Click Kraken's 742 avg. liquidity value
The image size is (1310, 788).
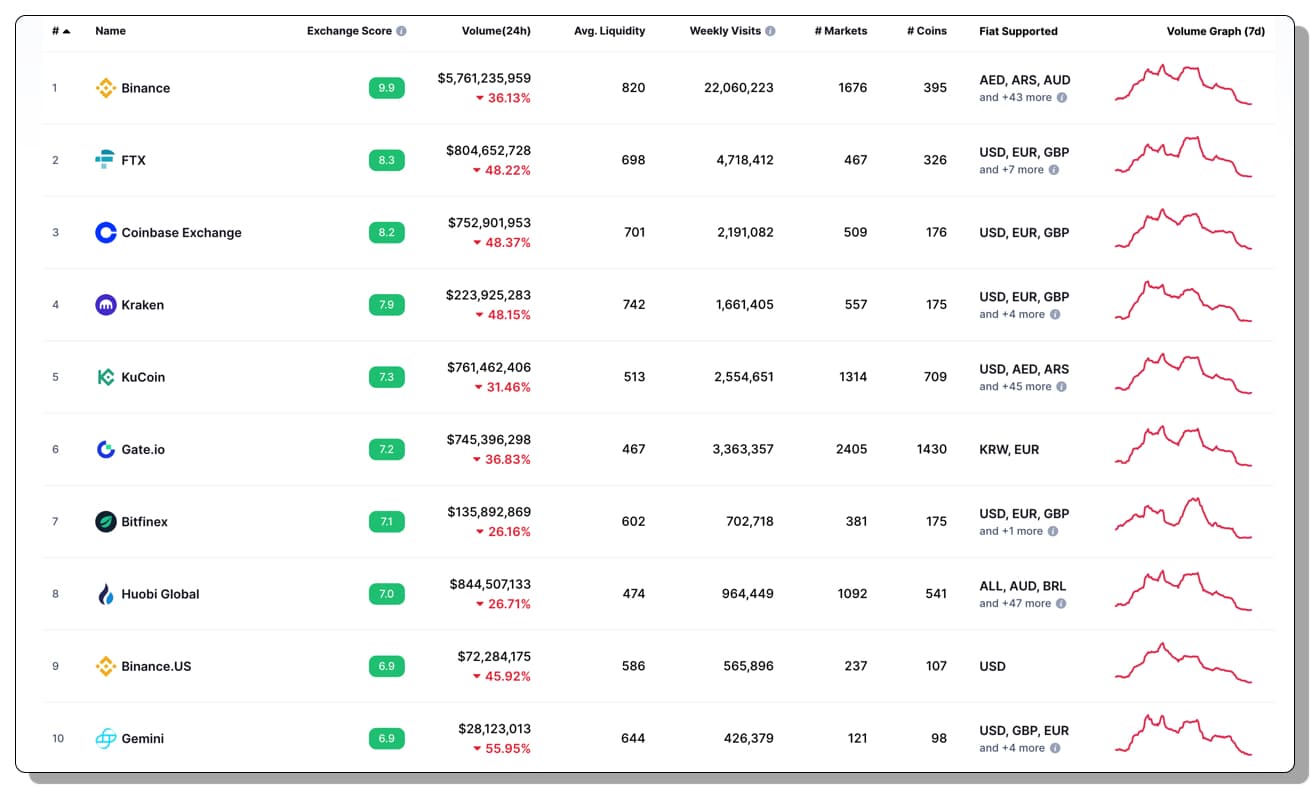coord(634,305)
